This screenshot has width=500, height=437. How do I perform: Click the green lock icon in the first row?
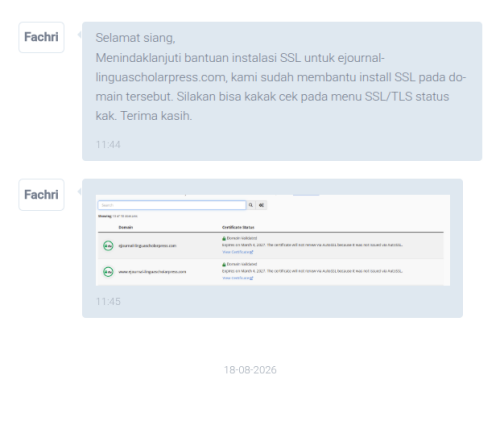coord(224,238)
